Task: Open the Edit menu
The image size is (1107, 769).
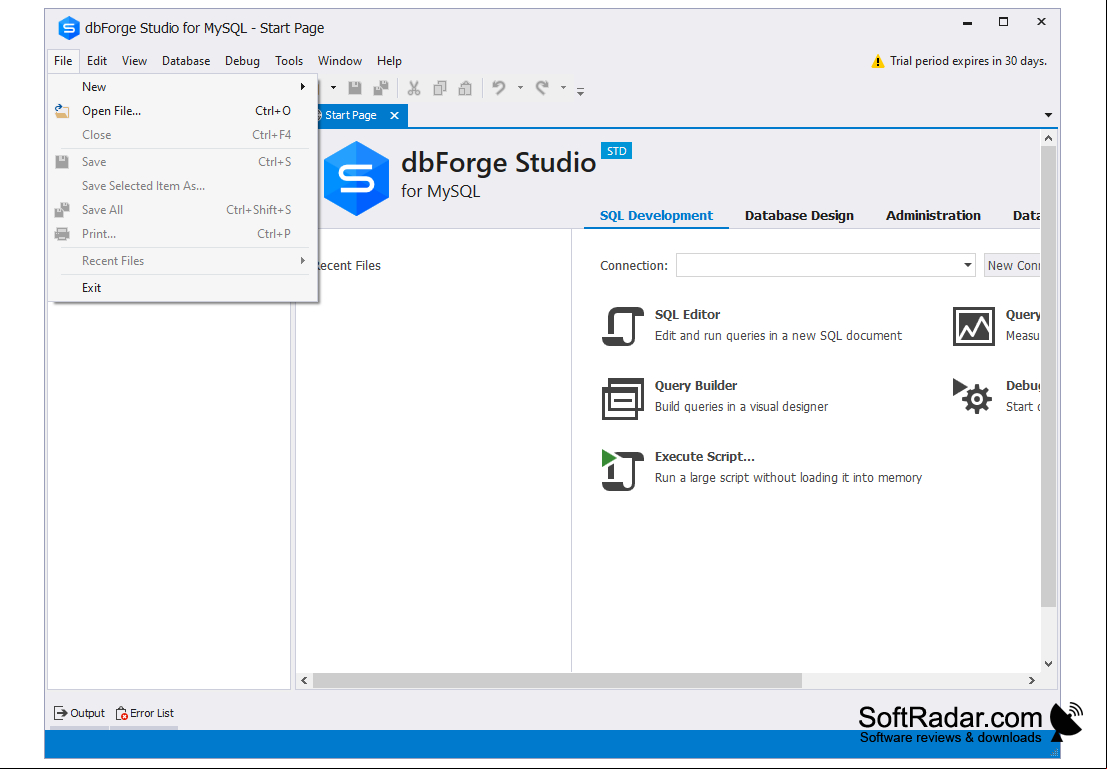Action: click(x=97, y=61)
